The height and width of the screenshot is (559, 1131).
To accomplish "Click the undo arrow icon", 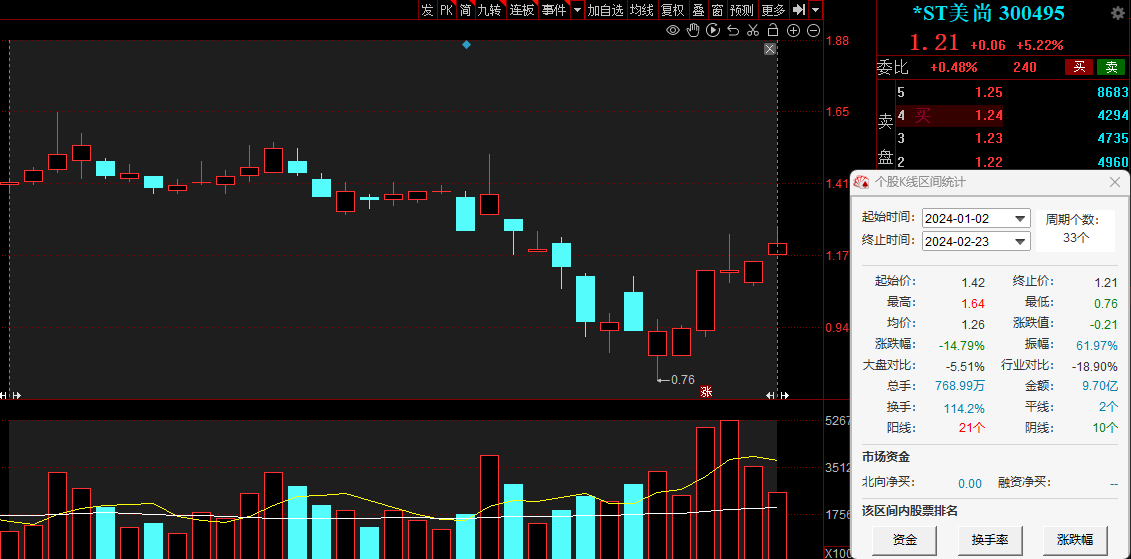I will point(733,31).
